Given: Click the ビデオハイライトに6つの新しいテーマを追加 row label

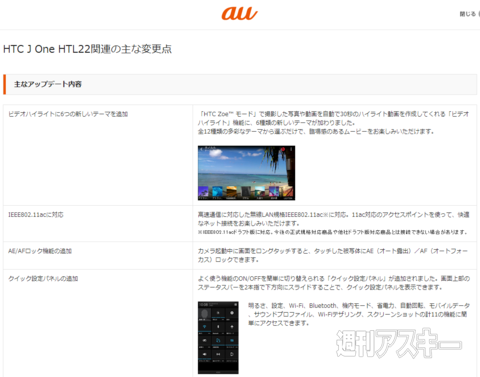Looking at the screenshot, I should click(68, 114).
